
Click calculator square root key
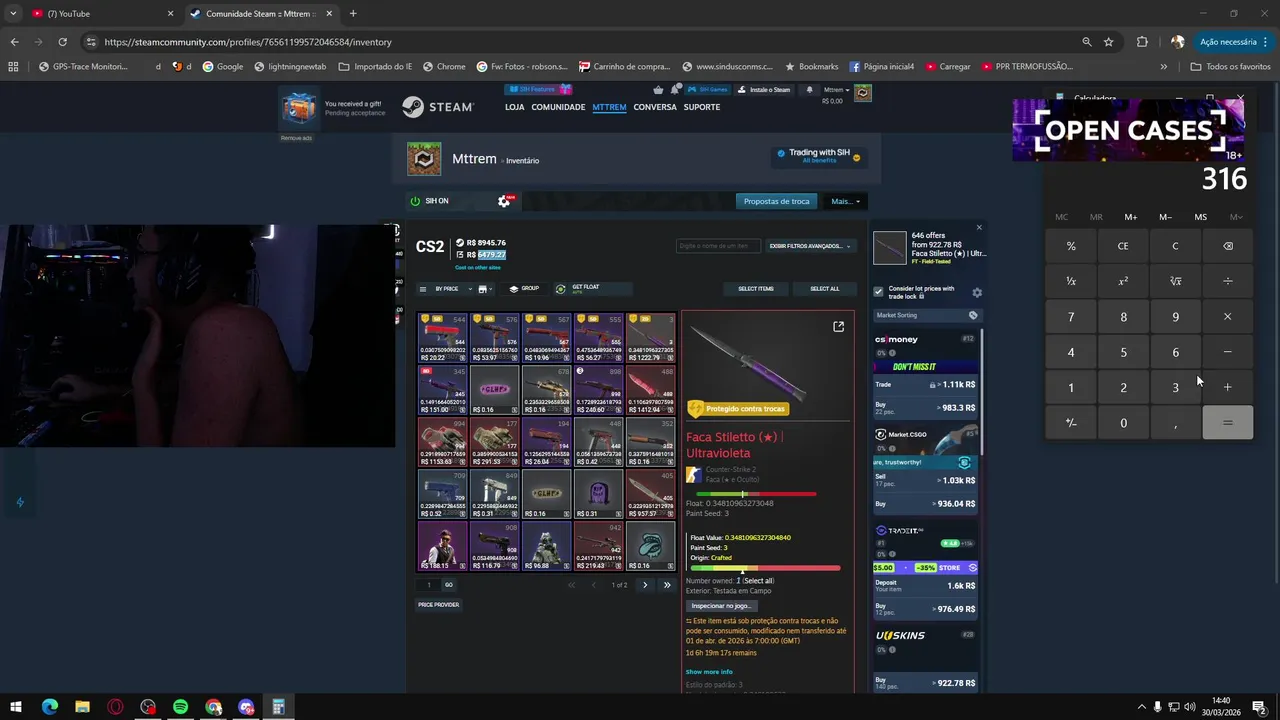pyautogui.click(x=1176, y=281)
